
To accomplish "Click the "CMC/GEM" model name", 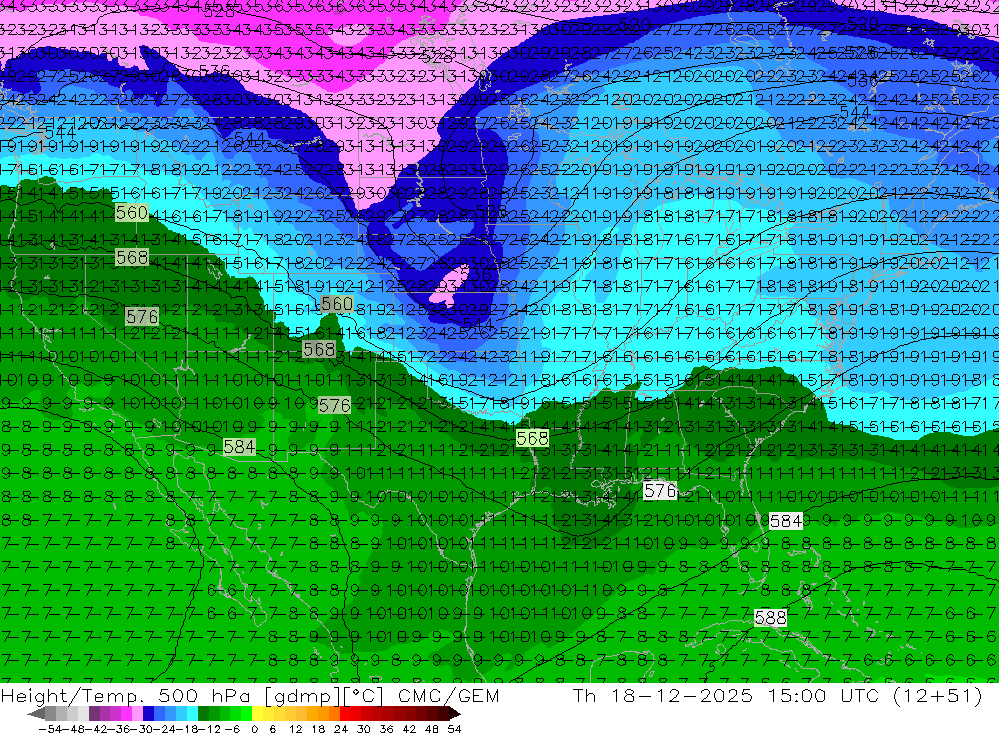I will click(x=448, y=695).
